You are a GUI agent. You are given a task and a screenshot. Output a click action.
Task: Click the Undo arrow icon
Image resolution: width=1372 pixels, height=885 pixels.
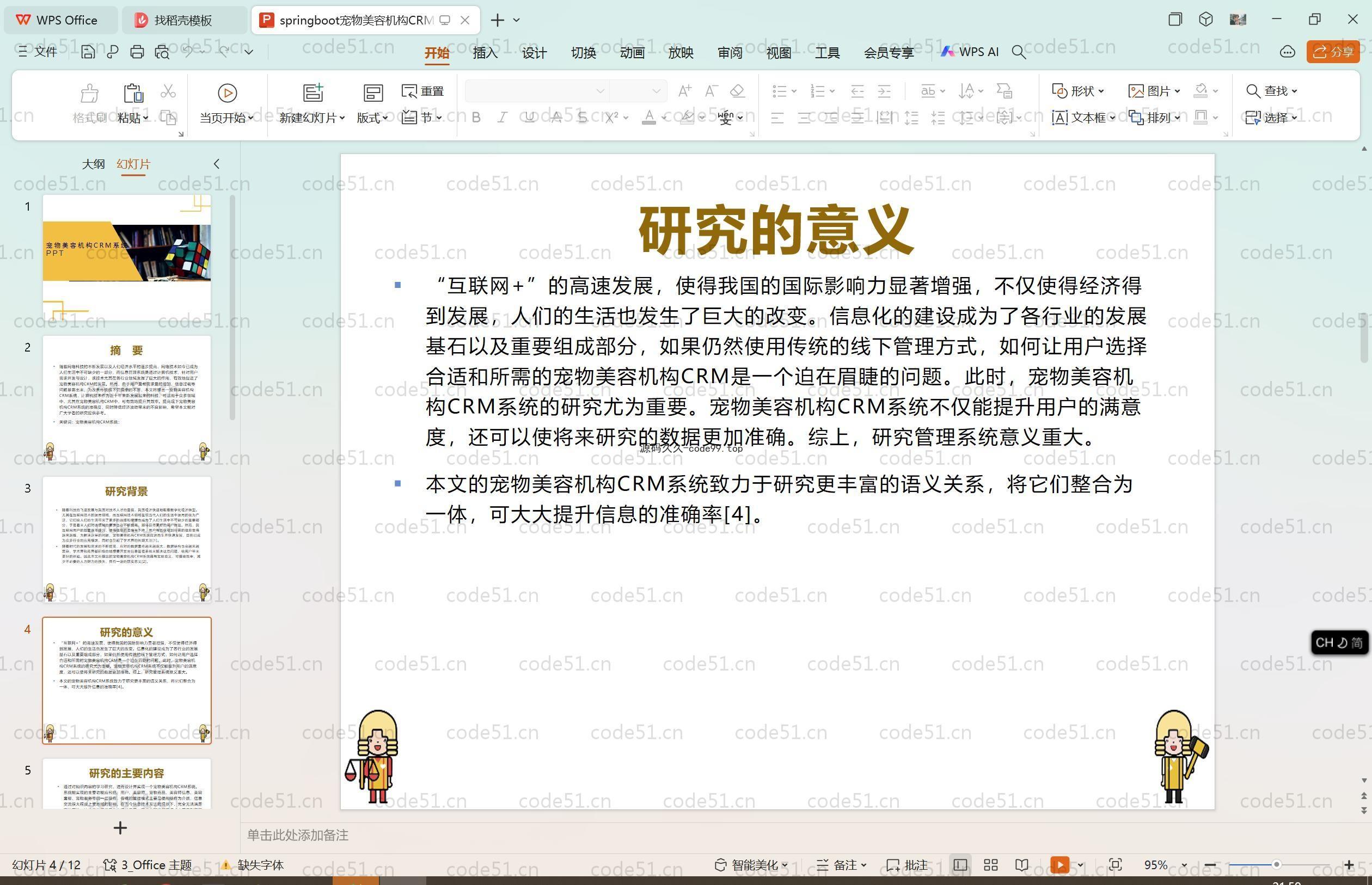(187, 52)
